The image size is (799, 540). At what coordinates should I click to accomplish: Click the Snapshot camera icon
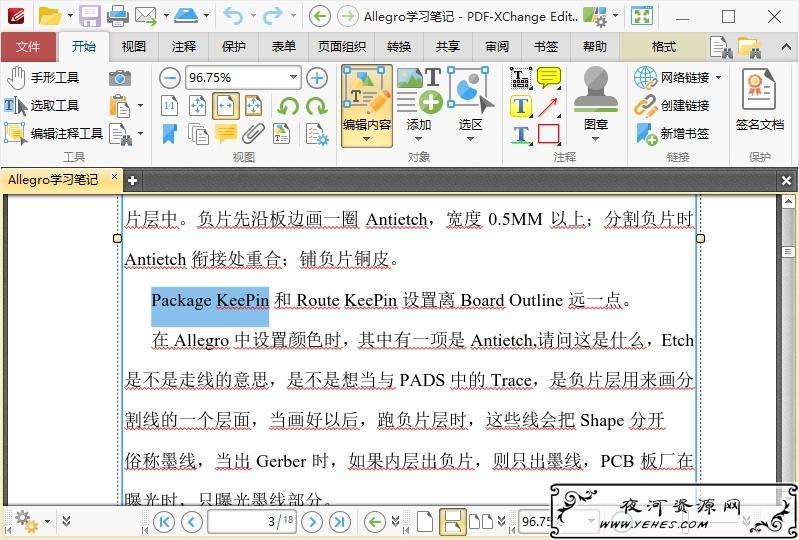click(x=120, y=77)
